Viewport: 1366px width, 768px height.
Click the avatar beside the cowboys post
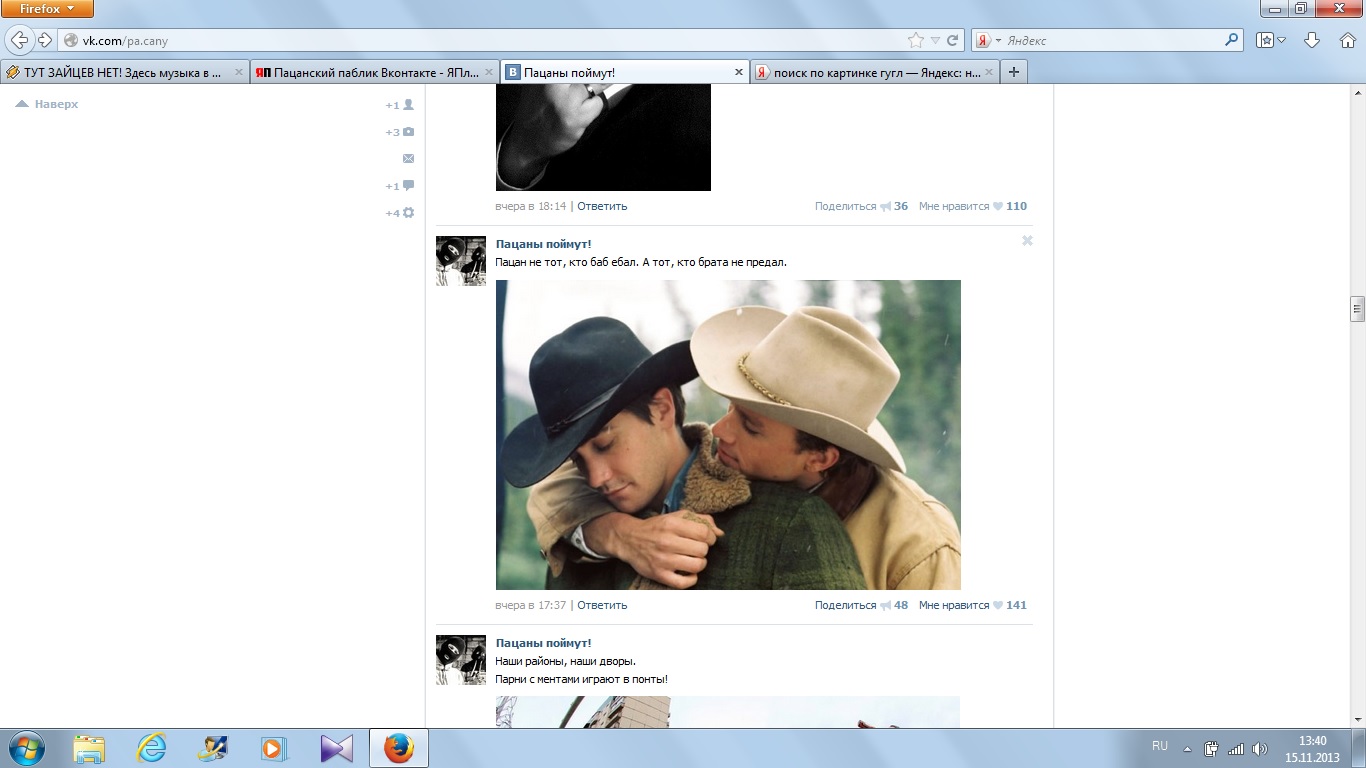click(x=461, y=261)
